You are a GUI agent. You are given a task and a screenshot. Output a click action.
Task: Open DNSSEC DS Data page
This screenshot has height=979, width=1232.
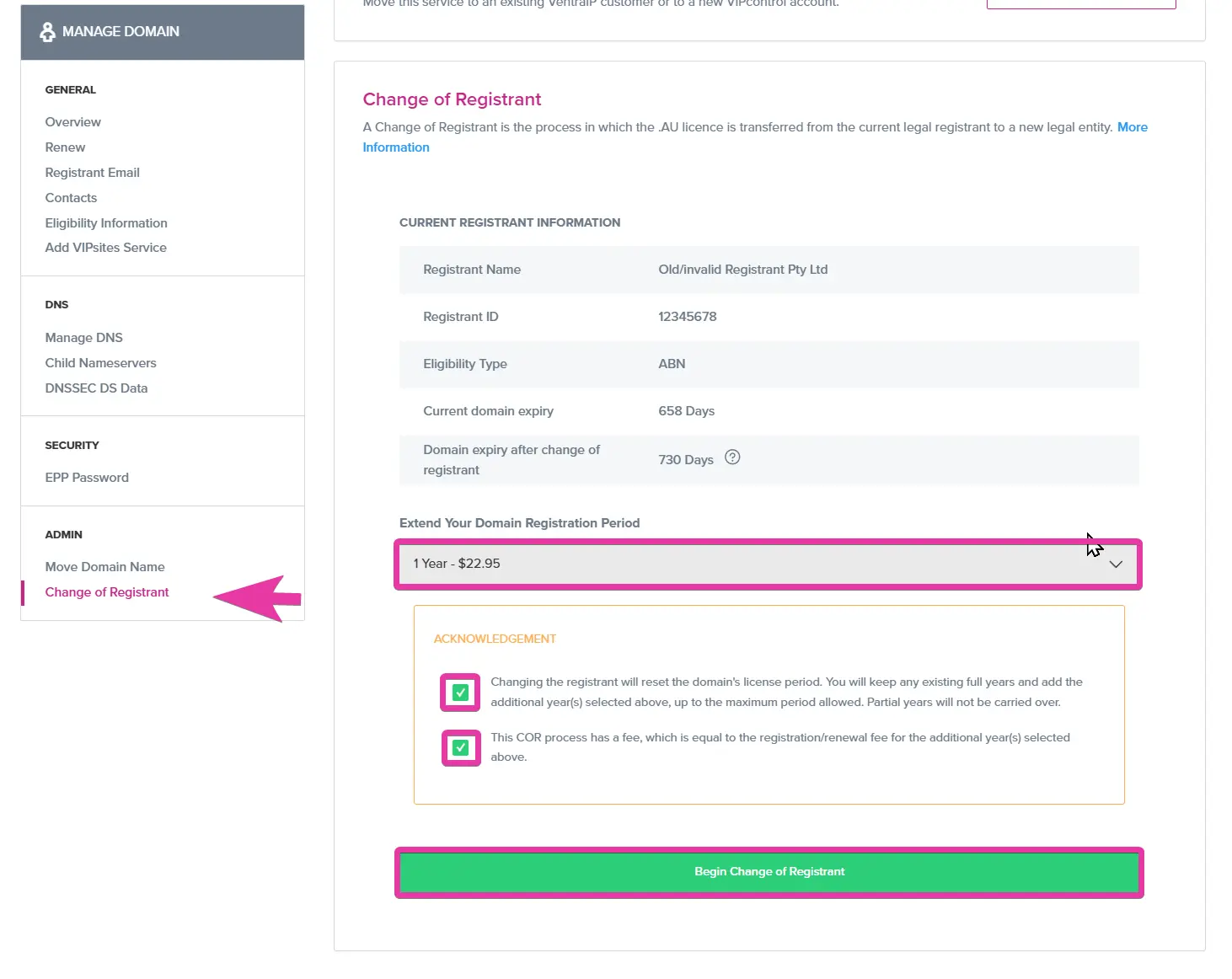click(x=96, y=388)
